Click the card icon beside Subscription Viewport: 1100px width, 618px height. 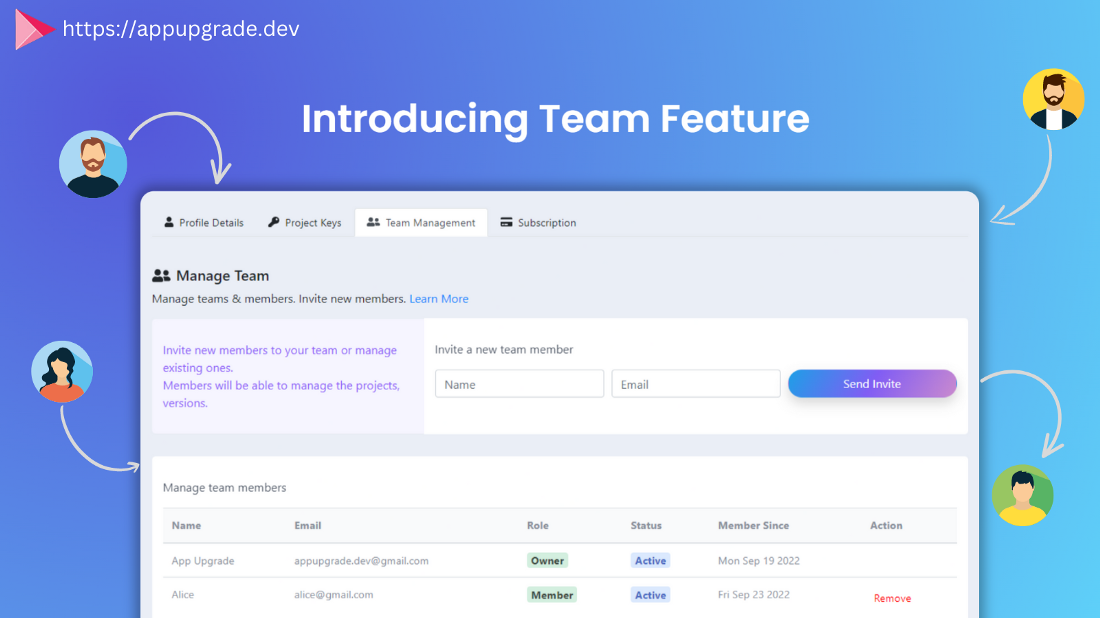507,222
